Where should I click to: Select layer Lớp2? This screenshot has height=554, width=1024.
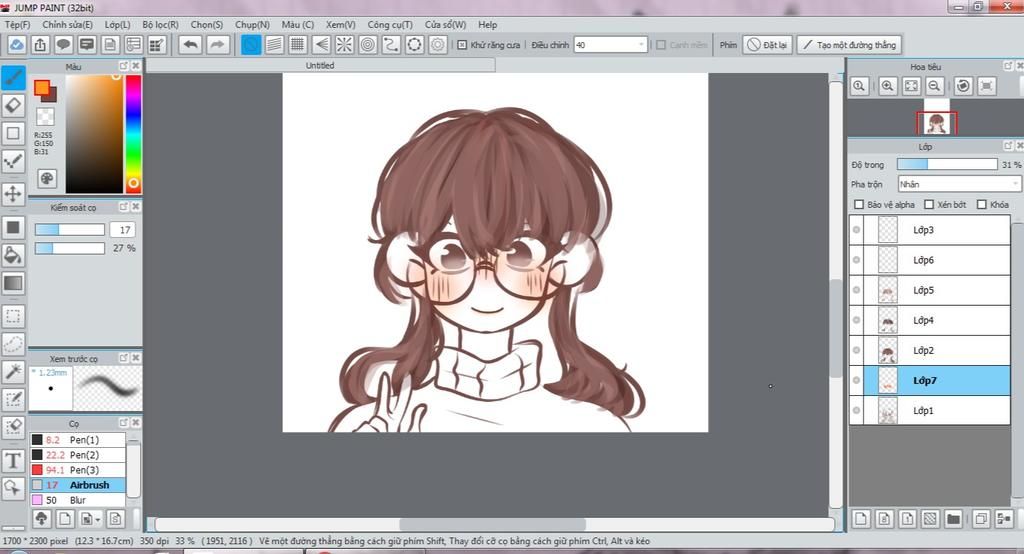(x=930, y=350)
